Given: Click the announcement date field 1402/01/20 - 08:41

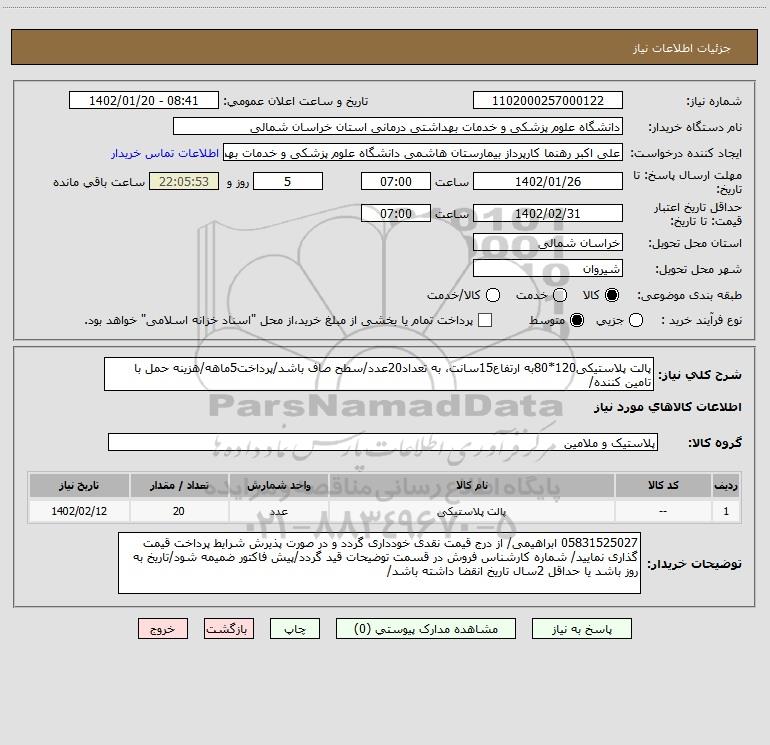Looking at the screenshot, I should coord(143,100).
